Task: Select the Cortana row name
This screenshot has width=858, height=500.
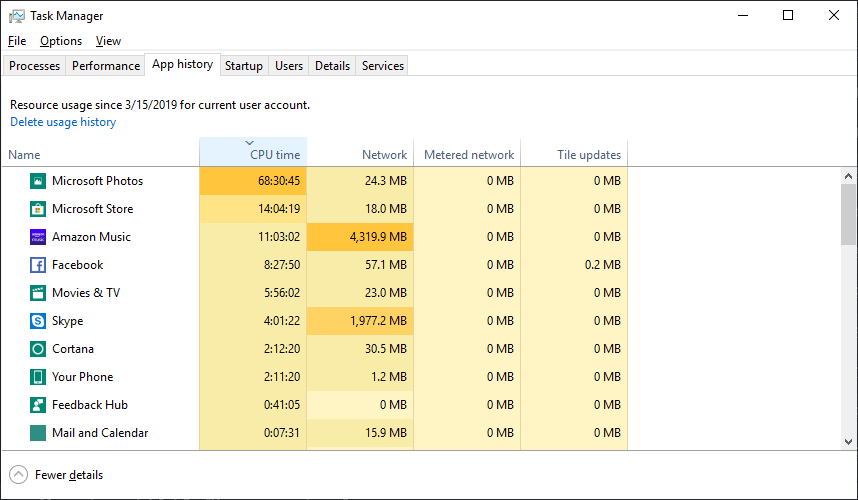Action: pyautogui.click(x=73, y=348)
